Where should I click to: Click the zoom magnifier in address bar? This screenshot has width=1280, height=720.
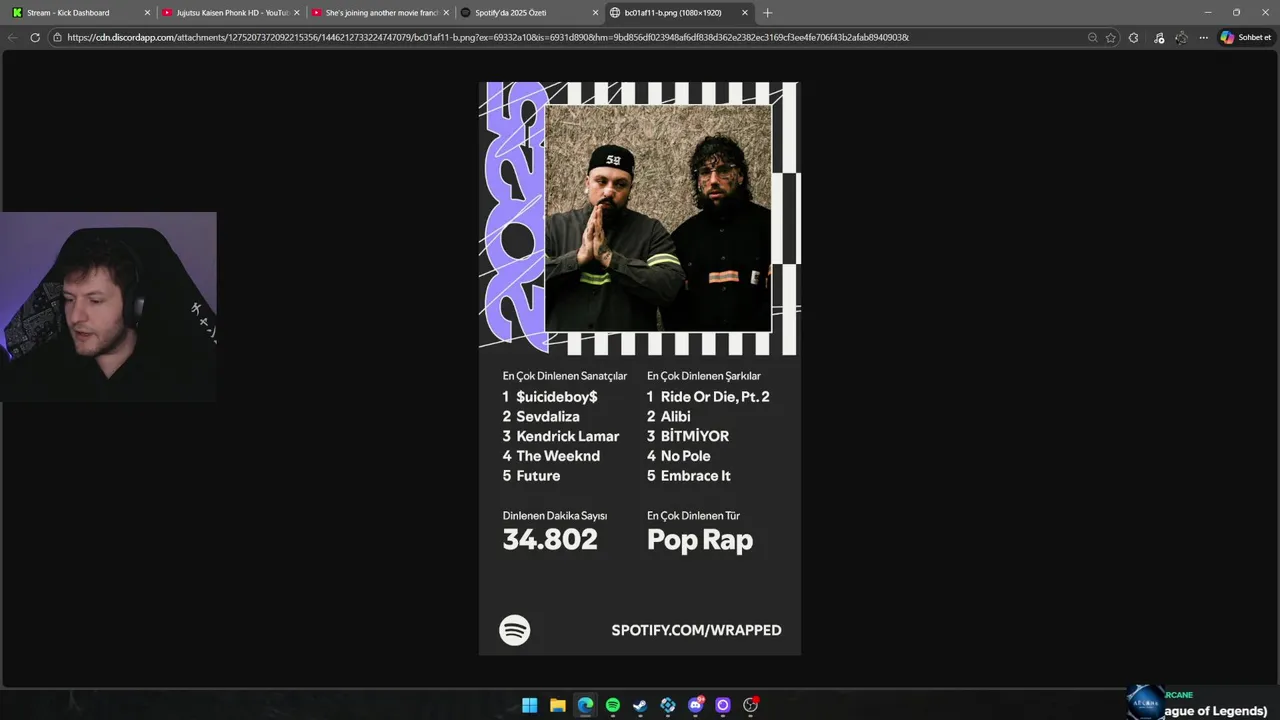click(1092, 37)
